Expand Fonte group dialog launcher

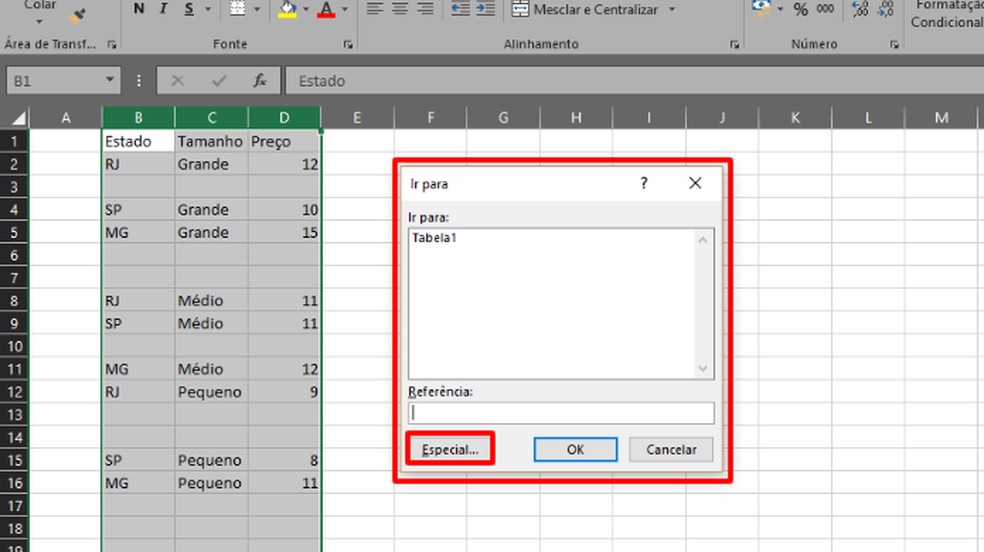point(348,45)
